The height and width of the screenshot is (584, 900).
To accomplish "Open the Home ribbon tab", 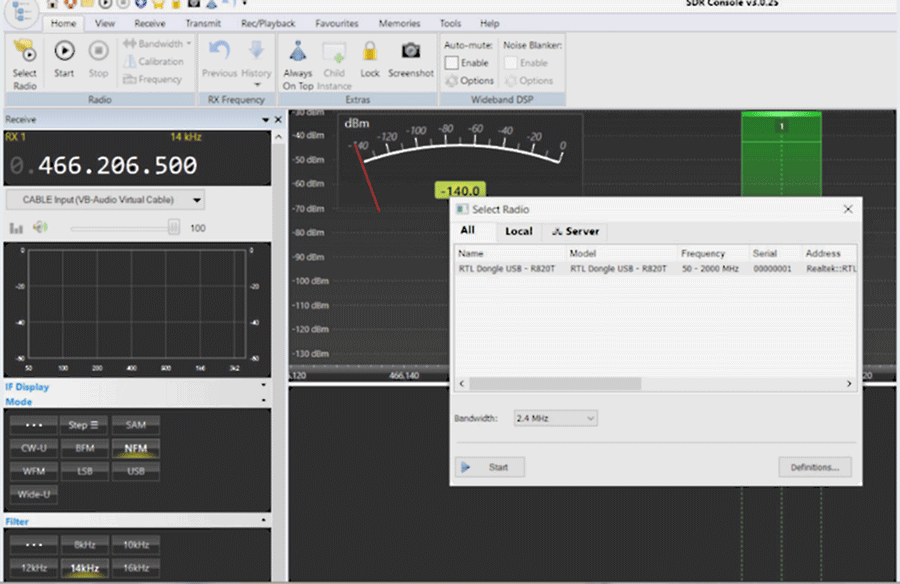I will tap(63, 24).
